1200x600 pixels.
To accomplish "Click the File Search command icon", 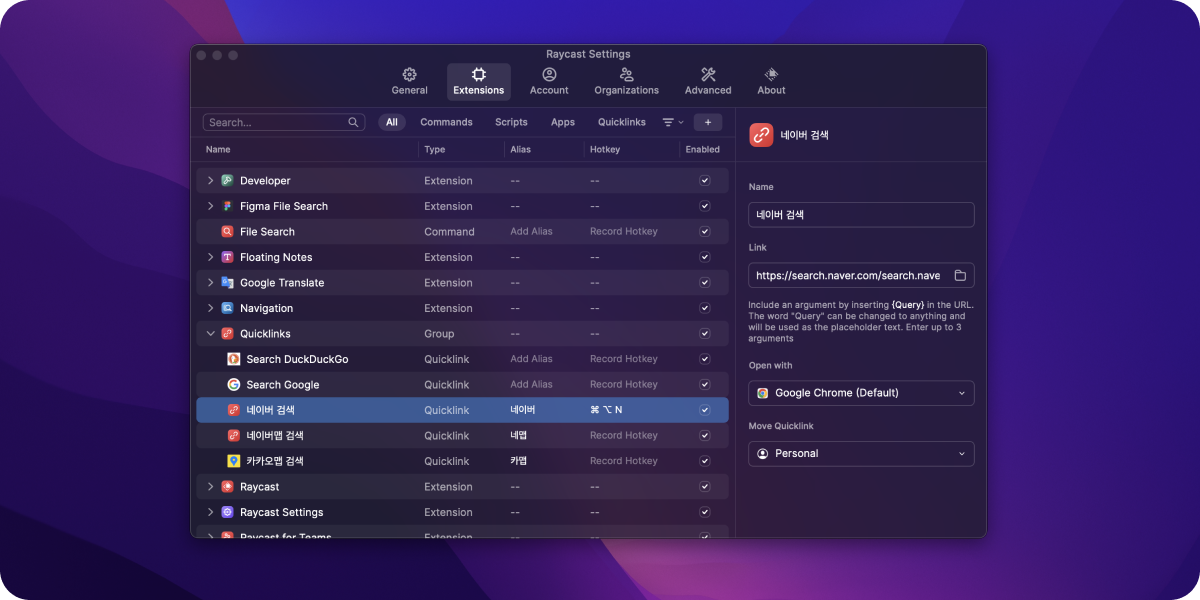I will [227, 232].
